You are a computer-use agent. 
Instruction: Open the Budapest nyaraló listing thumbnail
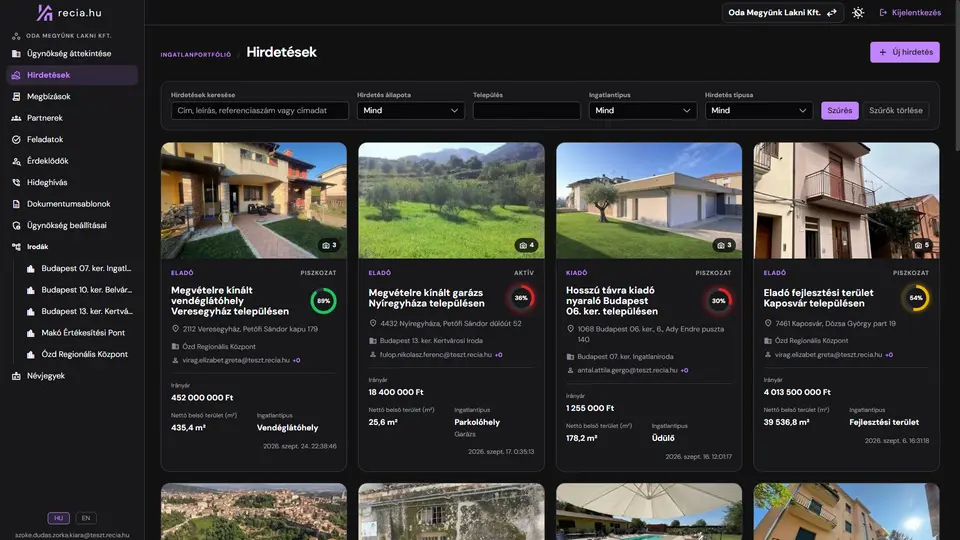click(648, 200)
